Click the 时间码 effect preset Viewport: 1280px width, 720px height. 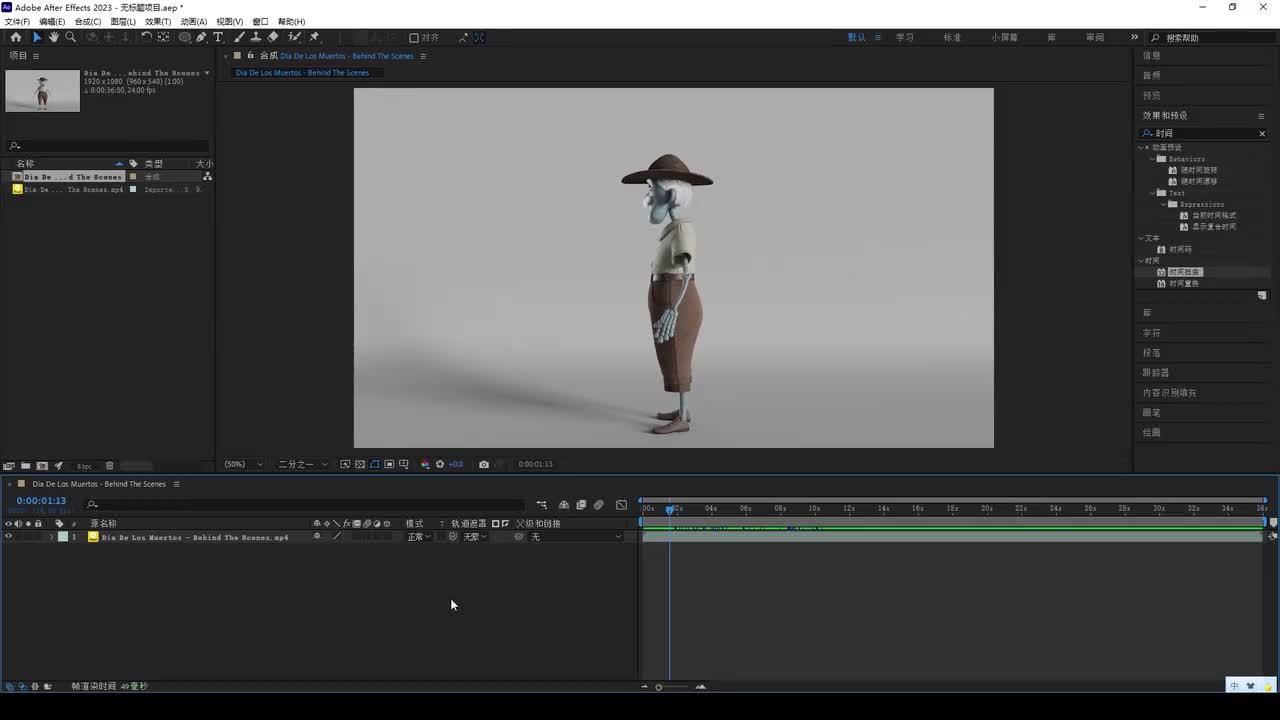pos(1180,250)
